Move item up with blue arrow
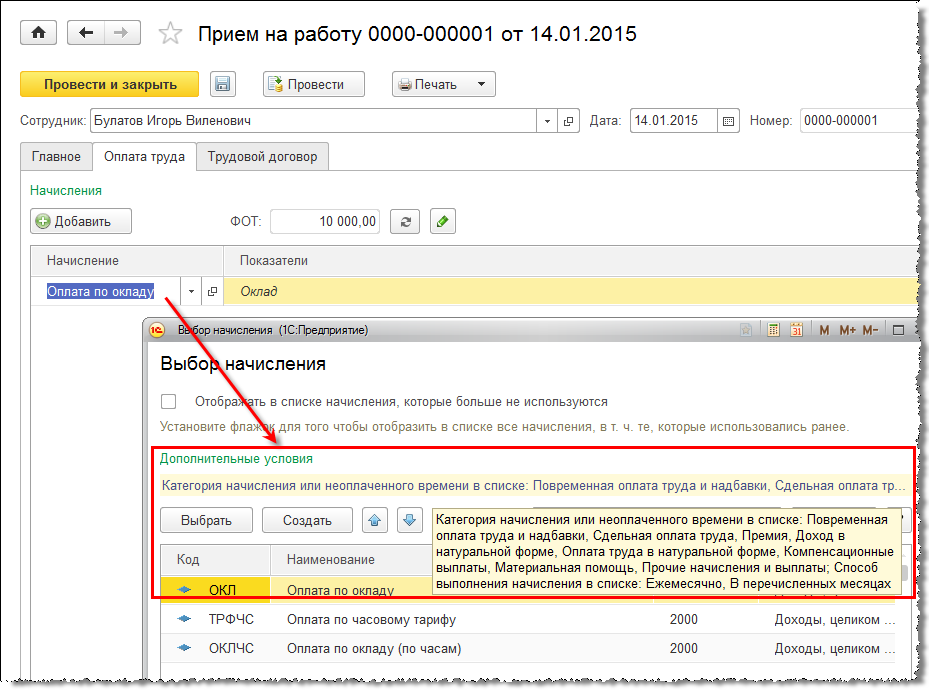 point(374,520)
